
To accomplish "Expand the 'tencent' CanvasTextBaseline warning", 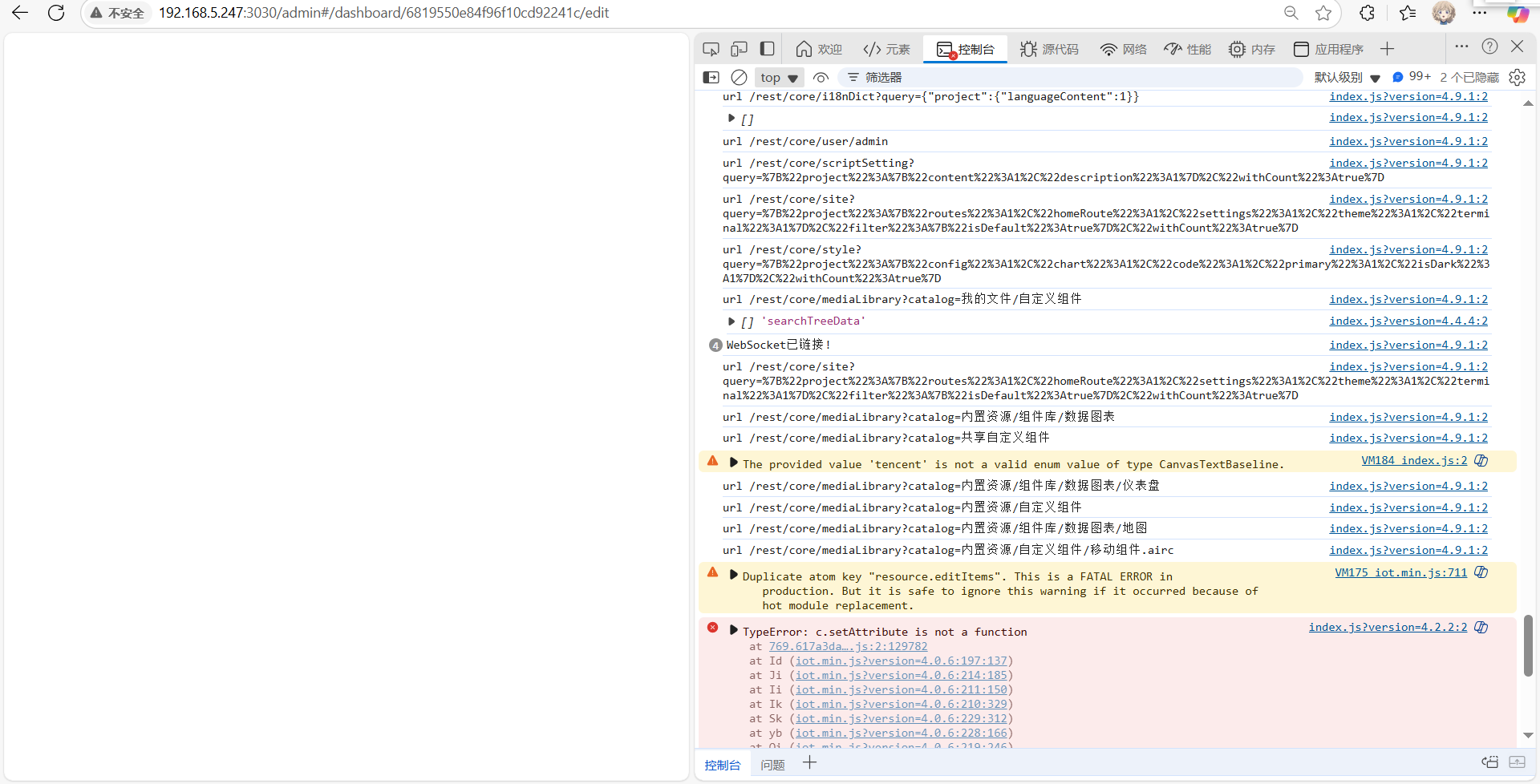I will [x=733, y=463].
